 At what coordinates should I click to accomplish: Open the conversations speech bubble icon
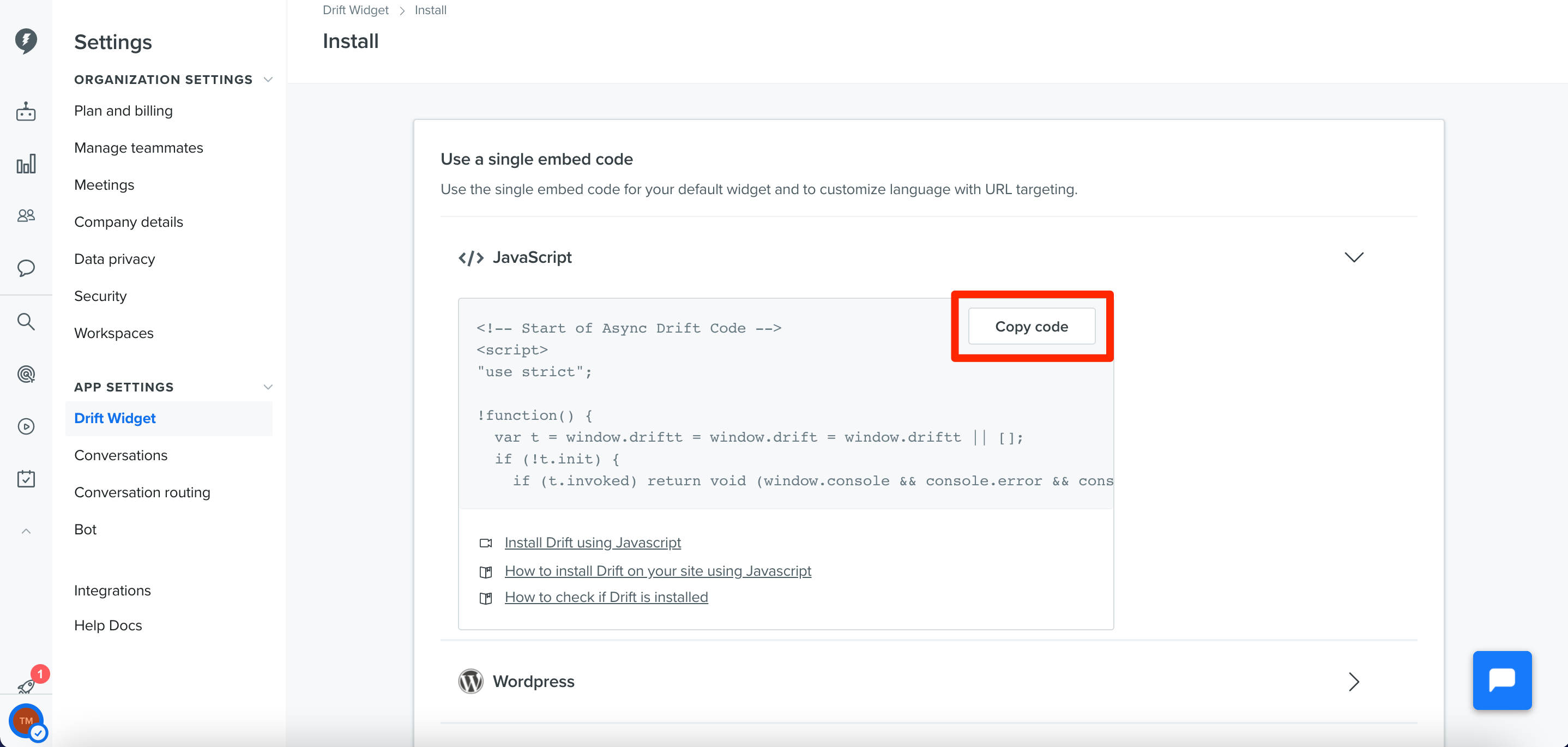tap(26, 268)
